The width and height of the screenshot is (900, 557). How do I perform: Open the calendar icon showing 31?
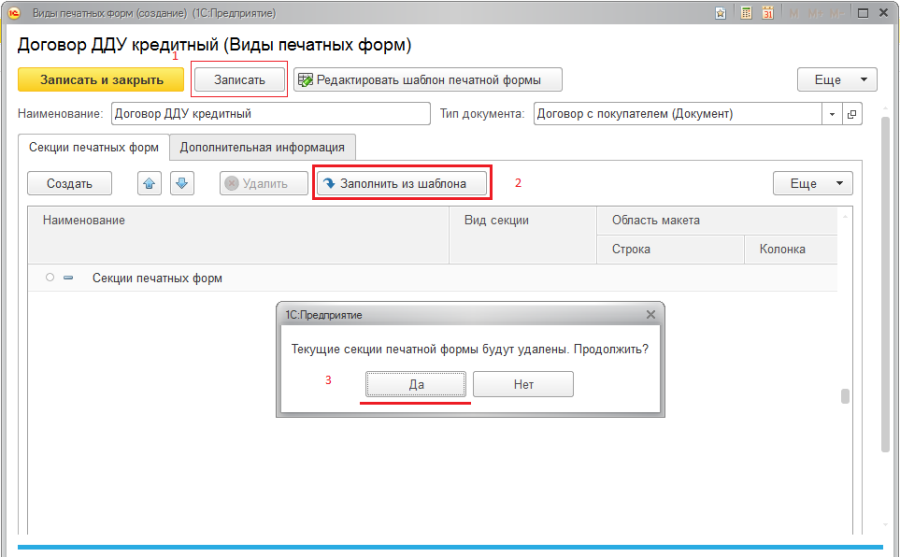tap(767, 13)
